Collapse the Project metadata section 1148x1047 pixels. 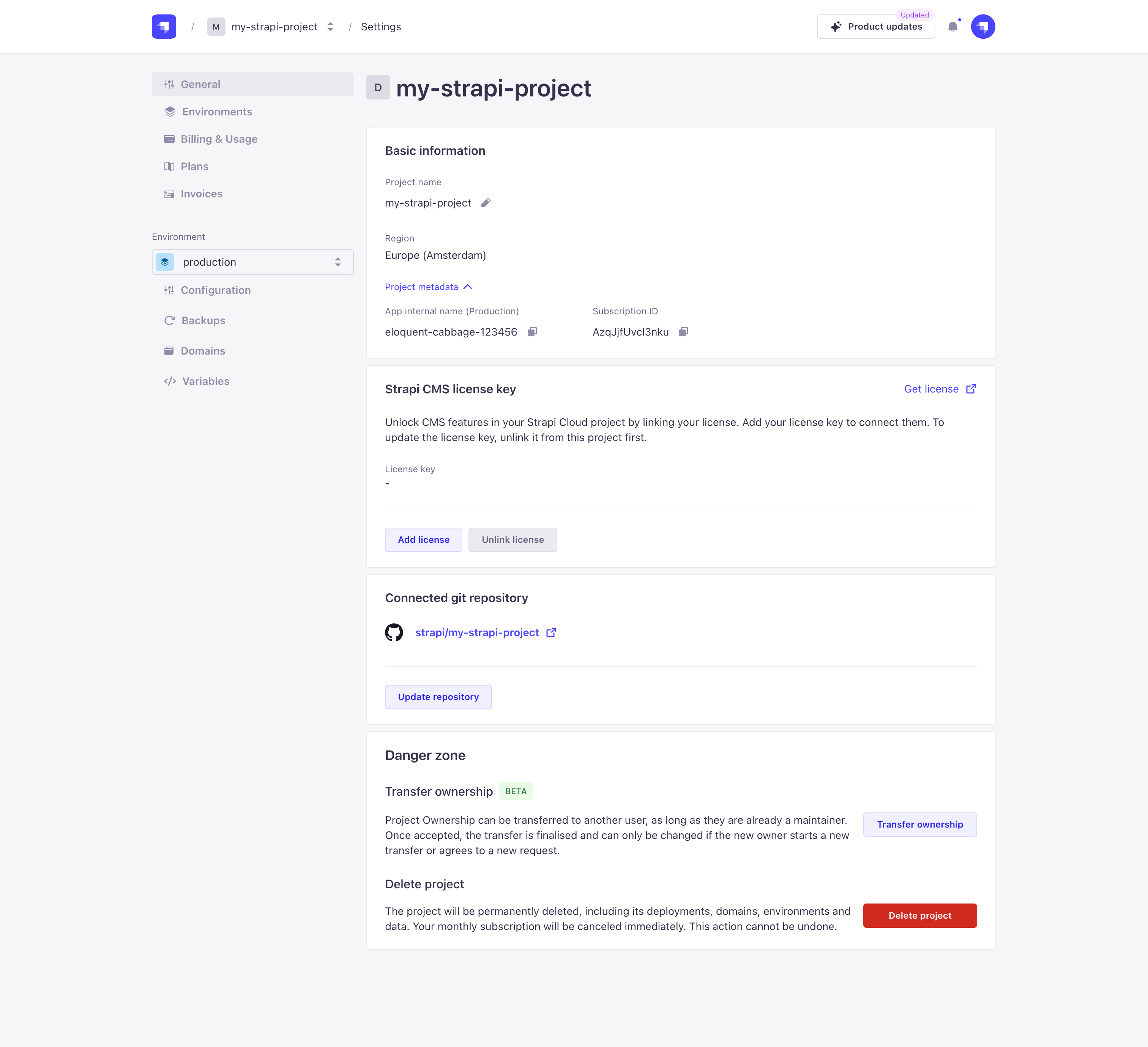click(x=468, y=286)
